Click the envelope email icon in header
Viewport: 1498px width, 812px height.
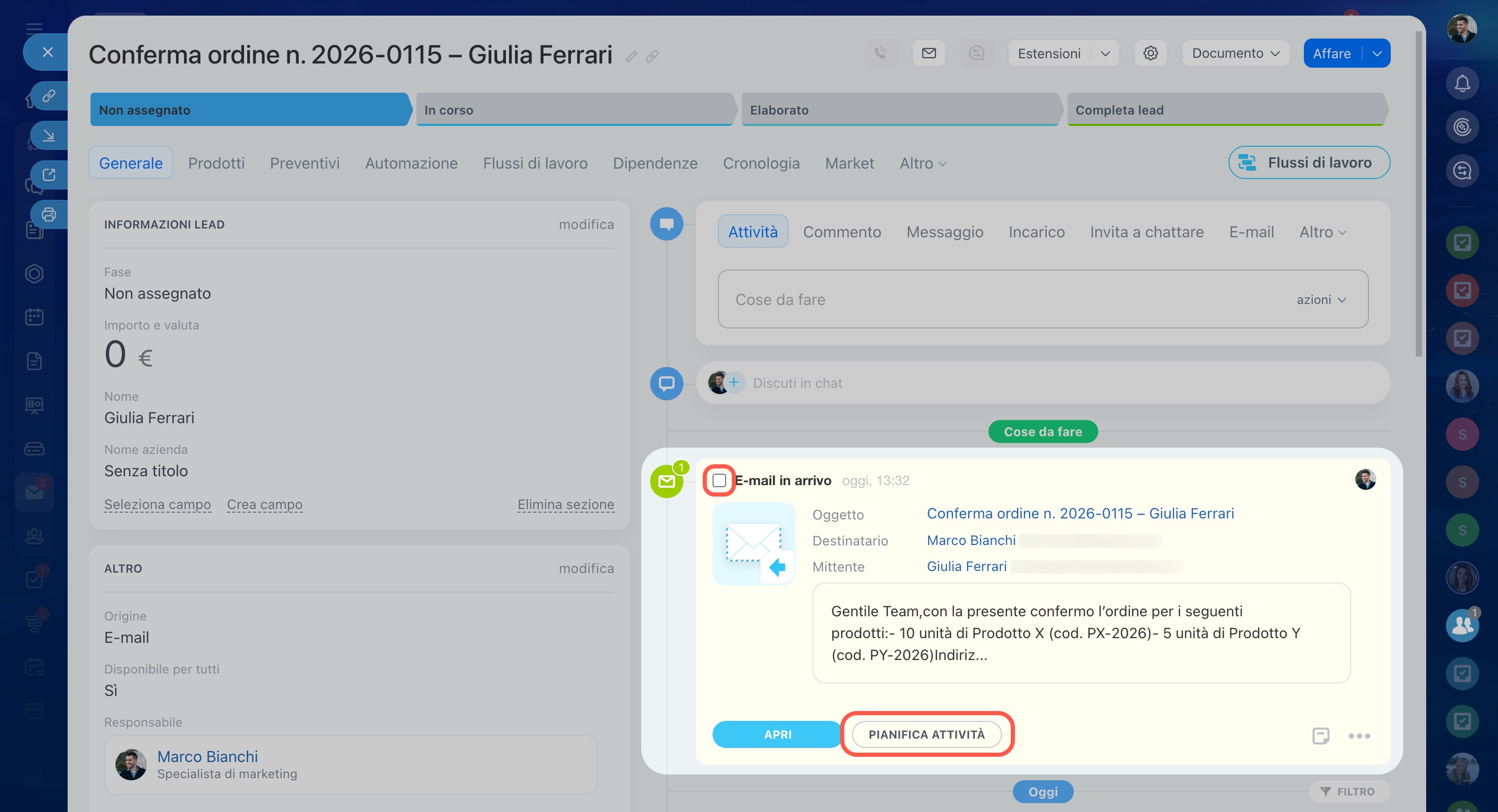tap(929, 54)
